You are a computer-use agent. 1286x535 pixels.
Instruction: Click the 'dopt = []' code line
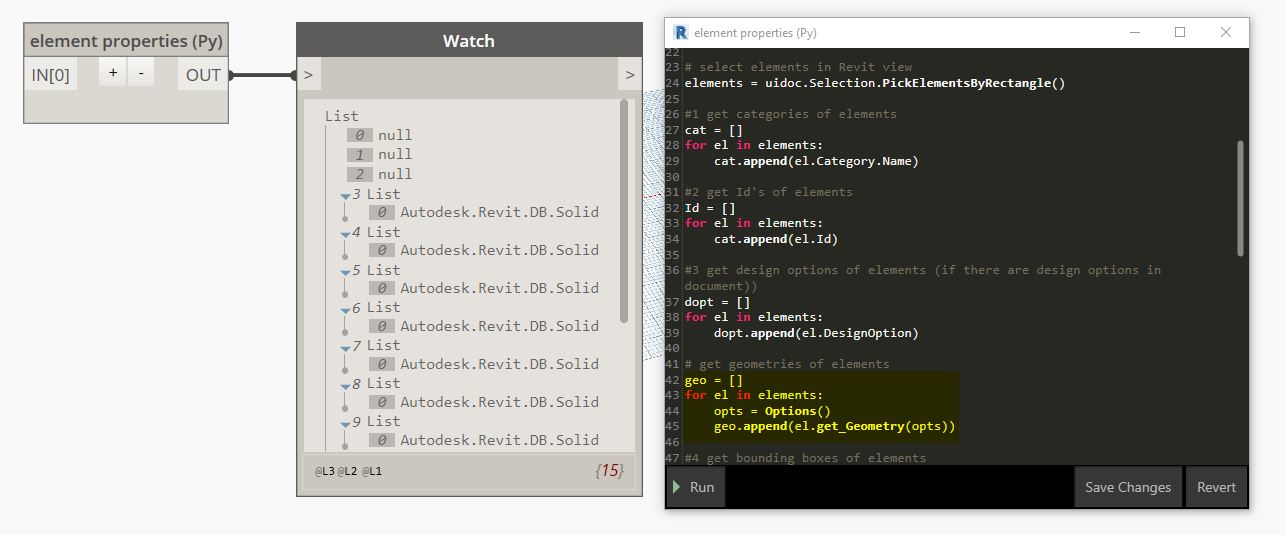click(718, 302)
